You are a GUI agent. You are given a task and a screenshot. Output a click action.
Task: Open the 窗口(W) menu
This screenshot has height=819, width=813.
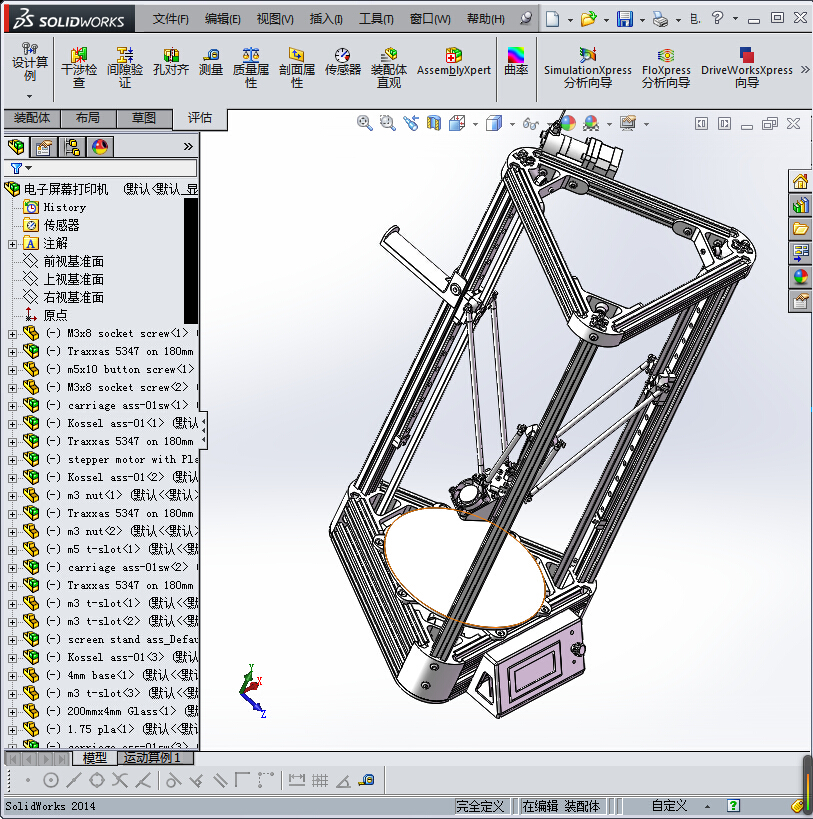(x=430, y=19)
